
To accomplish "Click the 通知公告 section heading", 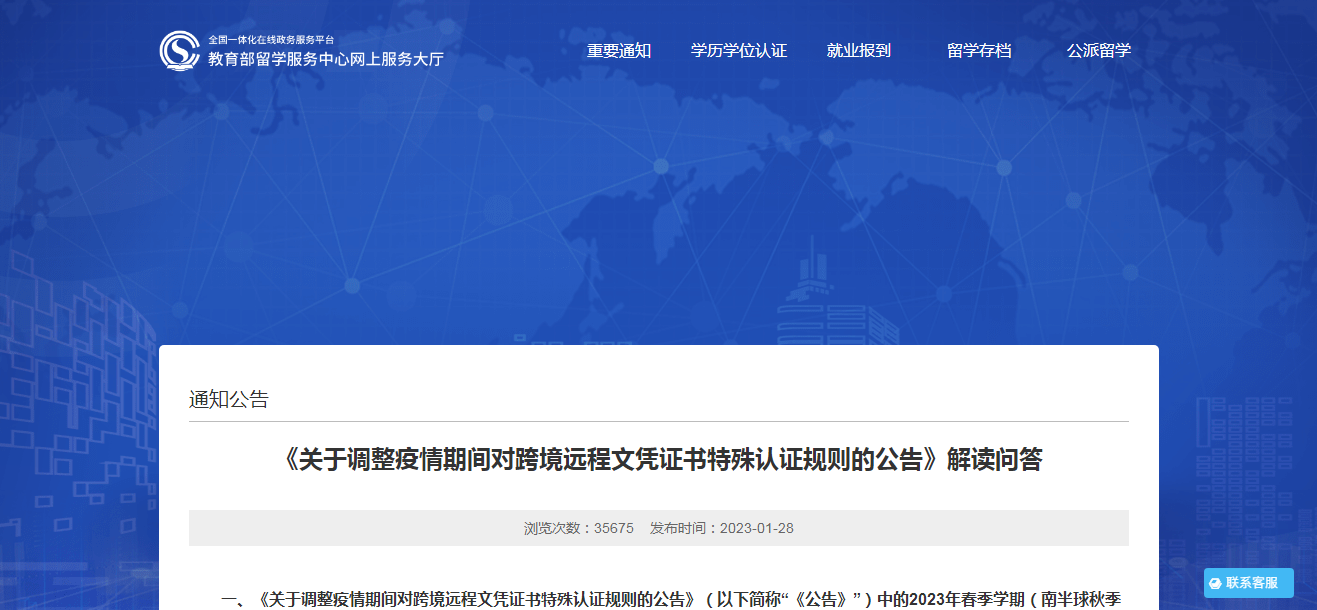I will click(x=229, y=400).
